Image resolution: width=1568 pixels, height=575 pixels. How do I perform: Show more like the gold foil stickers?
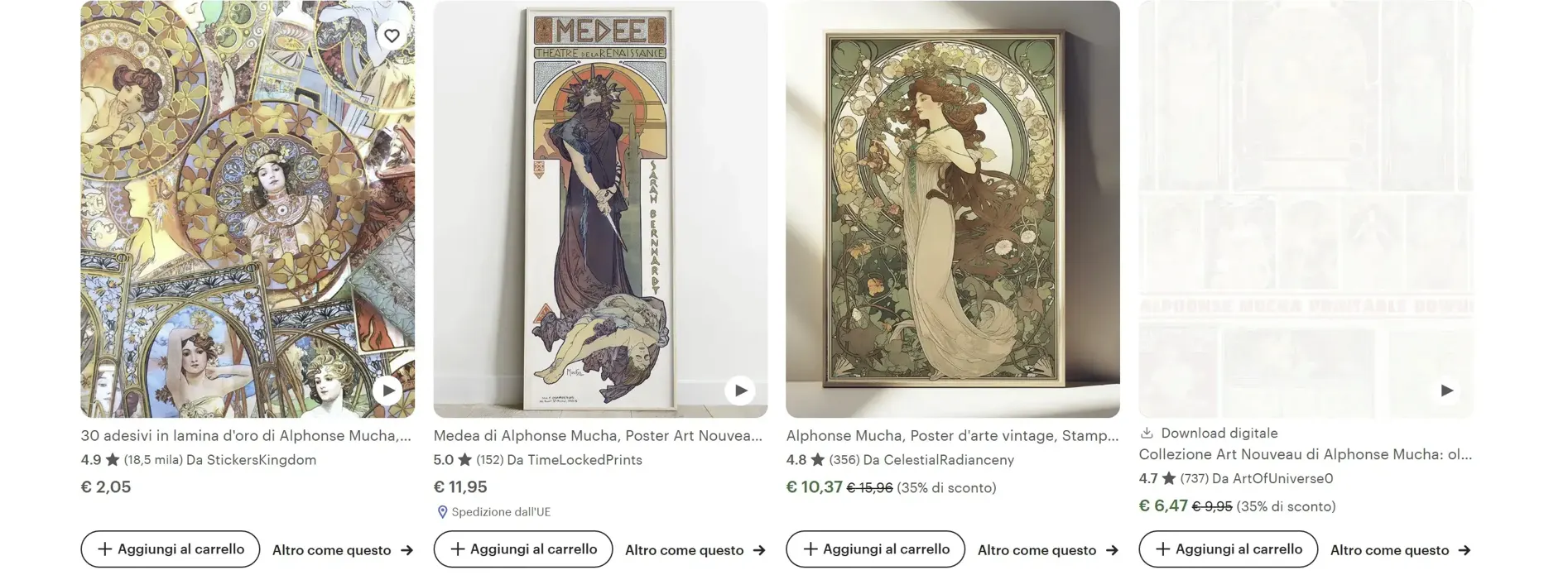point(343,550)
